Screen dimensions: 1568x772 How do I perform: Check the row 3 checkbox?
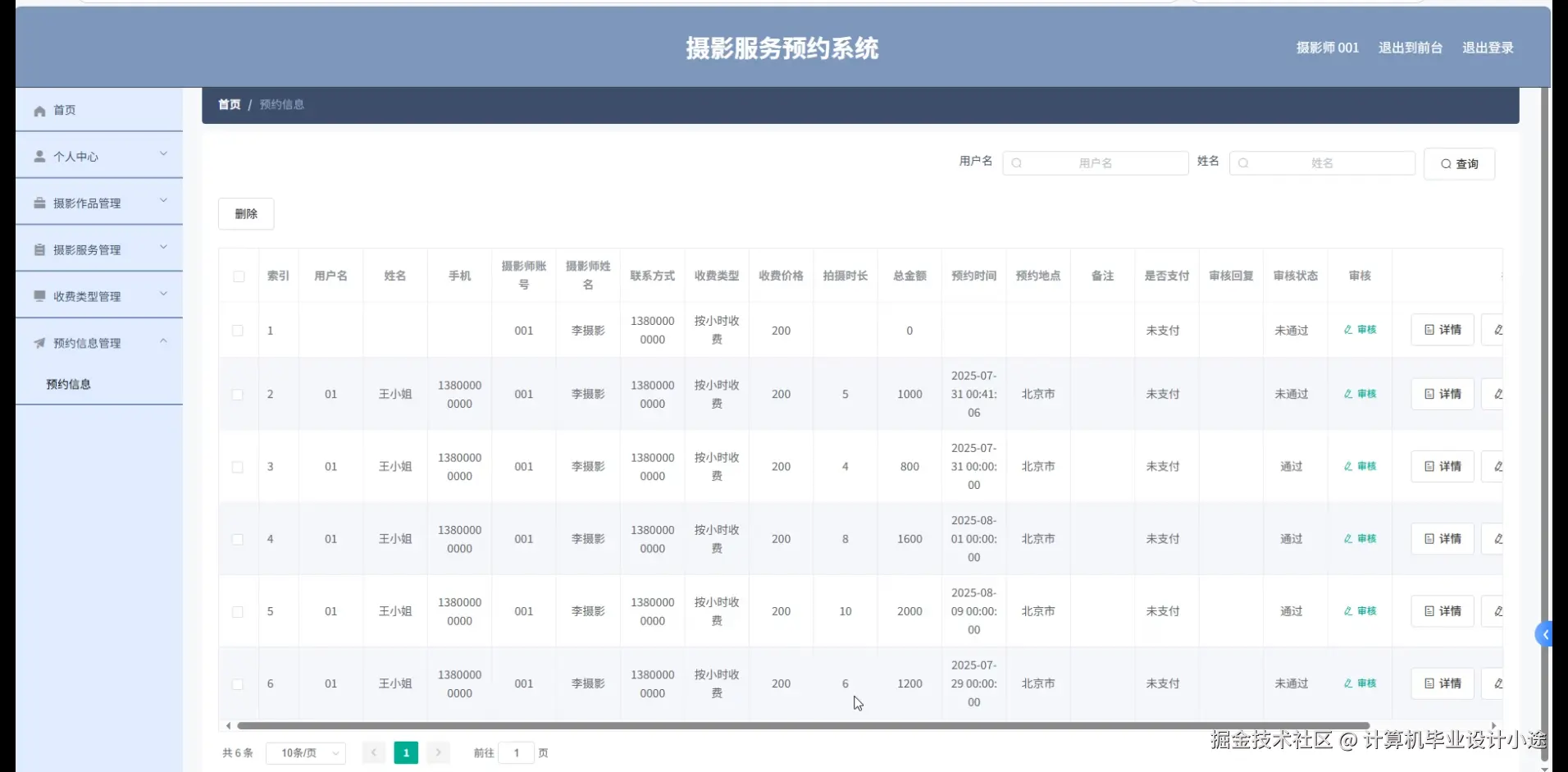pos(238,467)
